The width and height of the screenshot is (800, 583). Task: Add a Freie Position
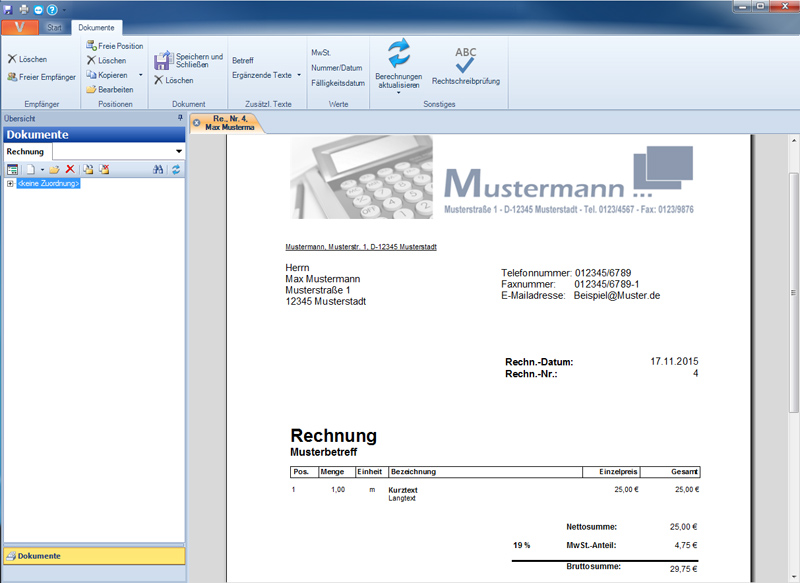pyautogui.click(x=113, y=46)
